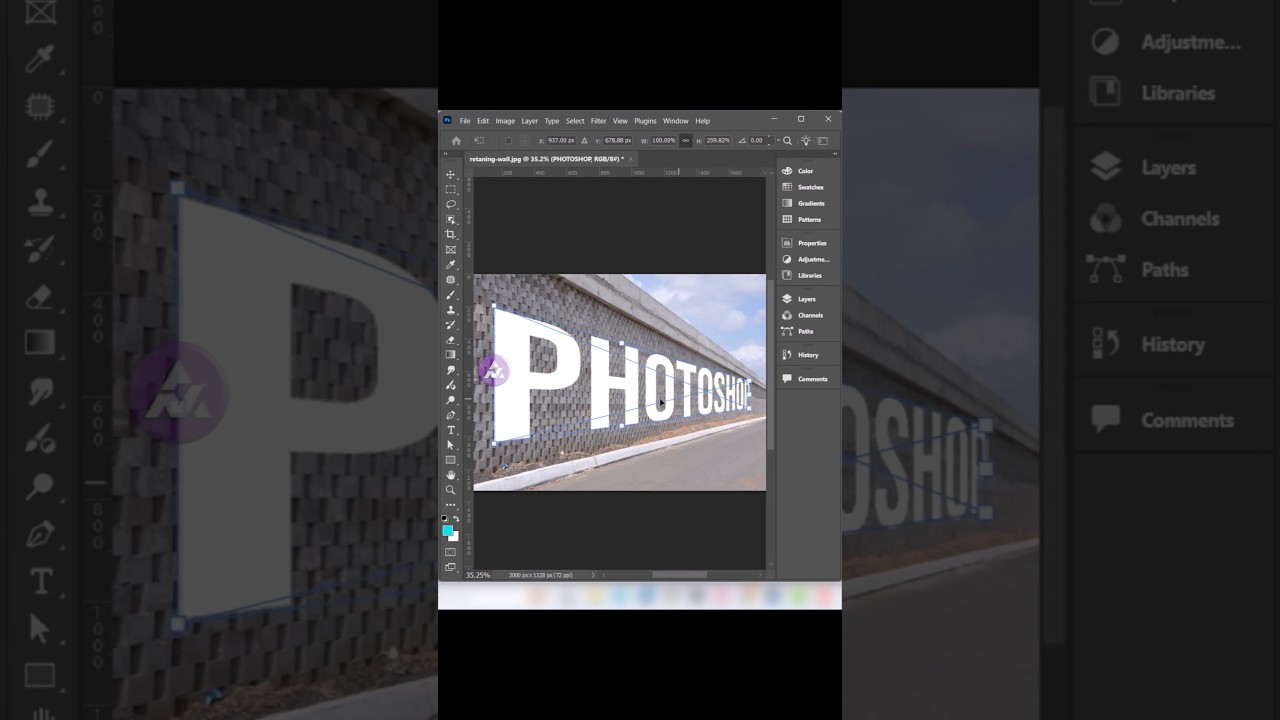This screenshot has height=720, width=1280.
Task: Close the retaning-wall.jpg document tab
Action: click(x=631, y=159)
